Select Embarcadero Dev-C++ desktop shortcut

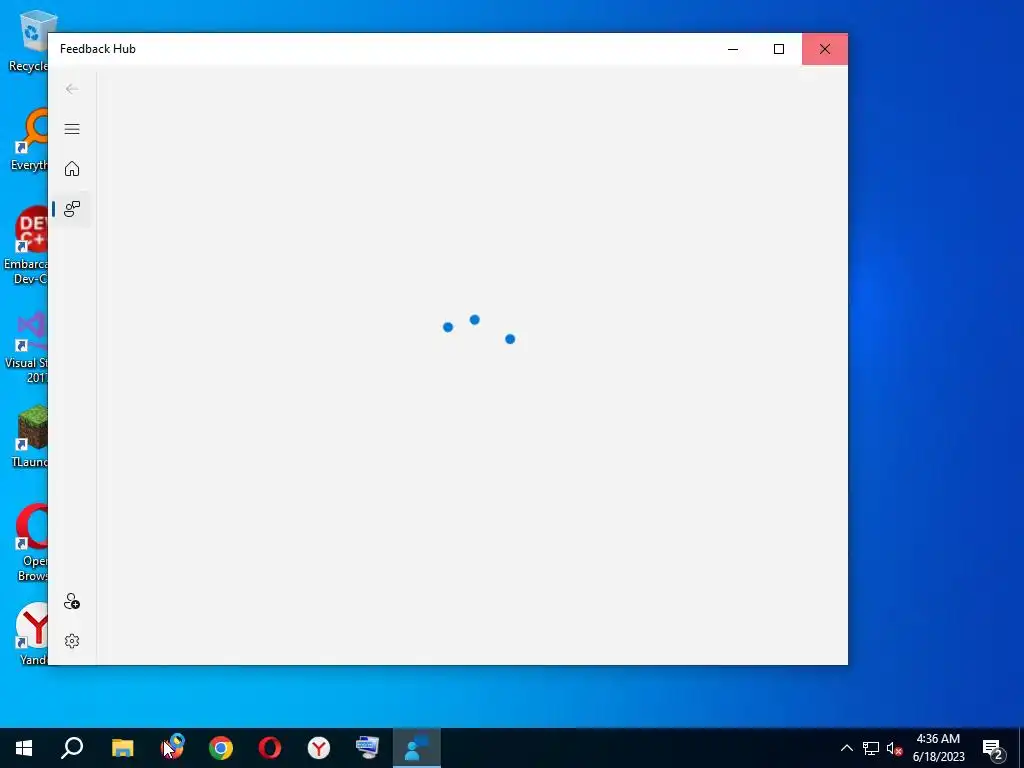[26, 246]
